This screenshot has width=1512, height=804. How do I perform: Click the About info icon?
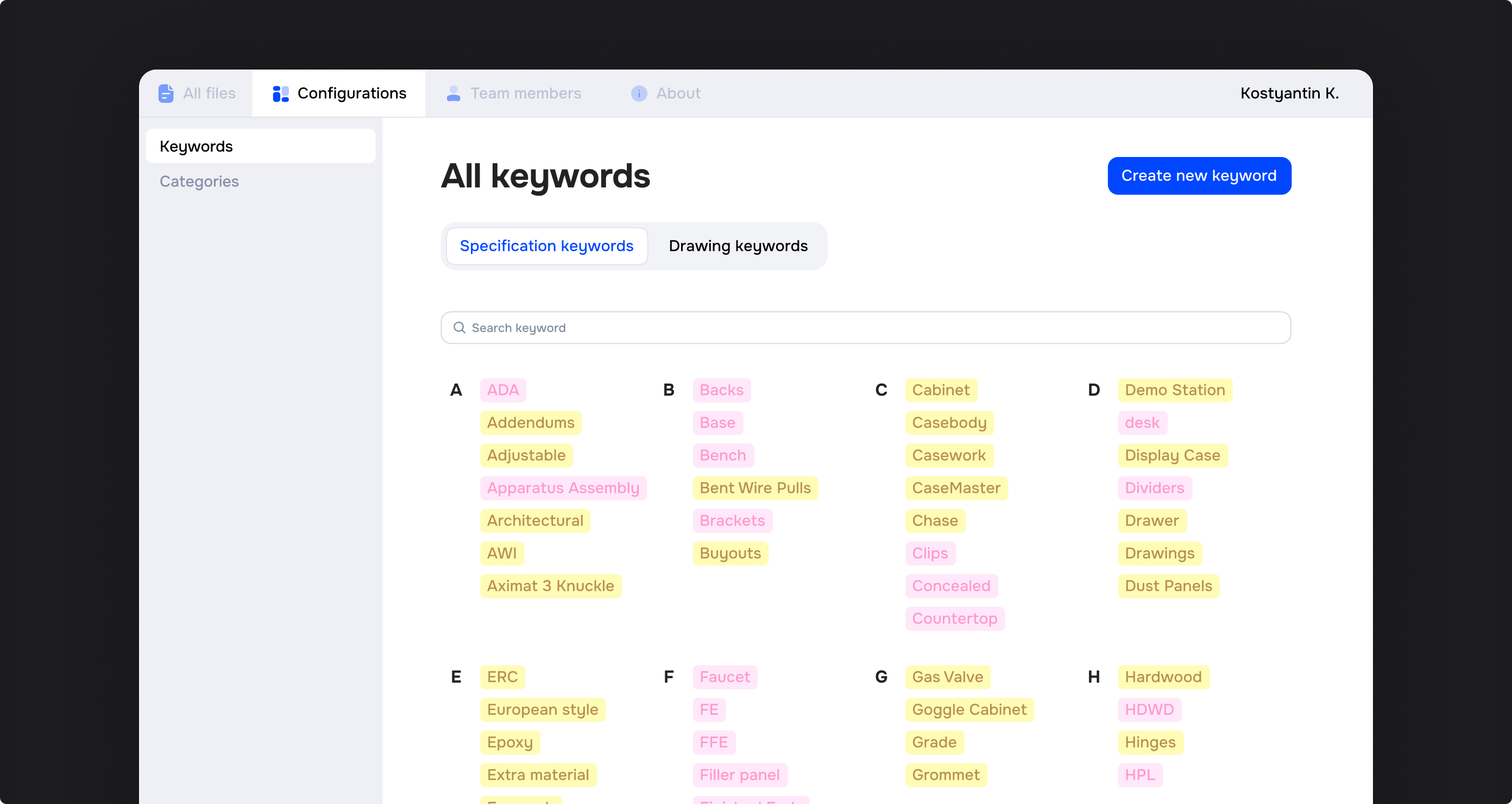(x=639, y=93)
